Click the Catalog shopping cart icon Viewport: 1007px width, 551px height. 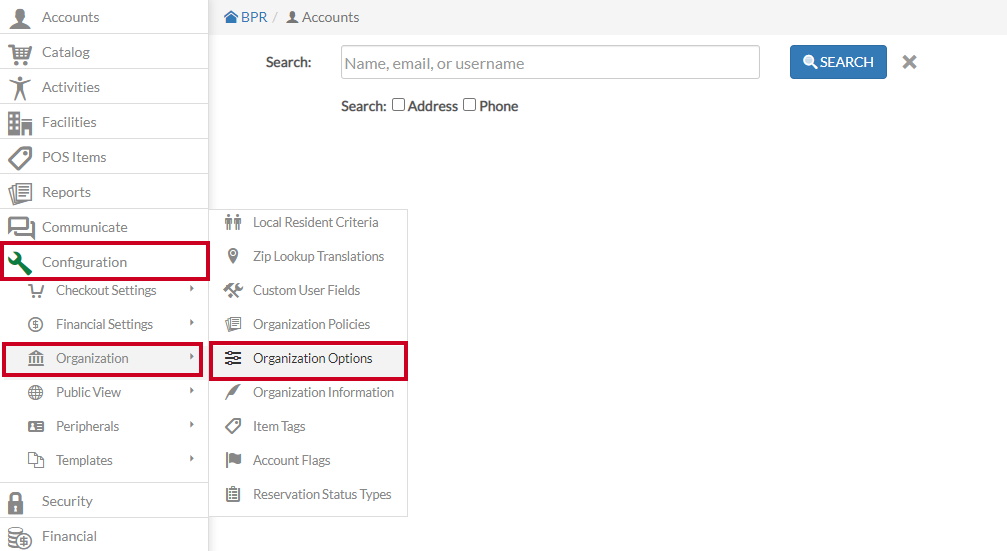coord(20,54)
